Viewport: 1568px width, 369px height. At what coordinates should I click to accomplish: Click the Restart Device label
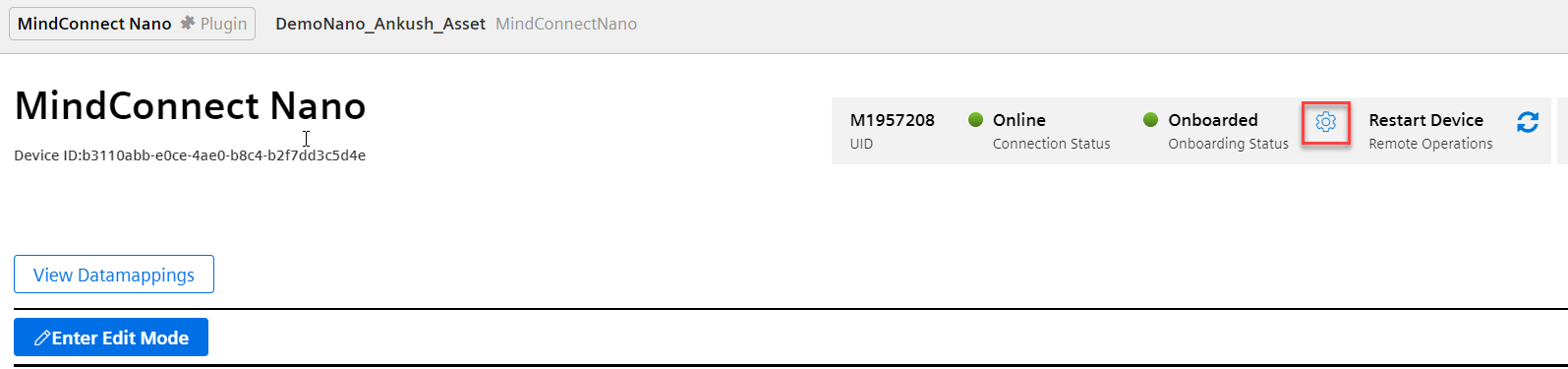coord(1425,120)
